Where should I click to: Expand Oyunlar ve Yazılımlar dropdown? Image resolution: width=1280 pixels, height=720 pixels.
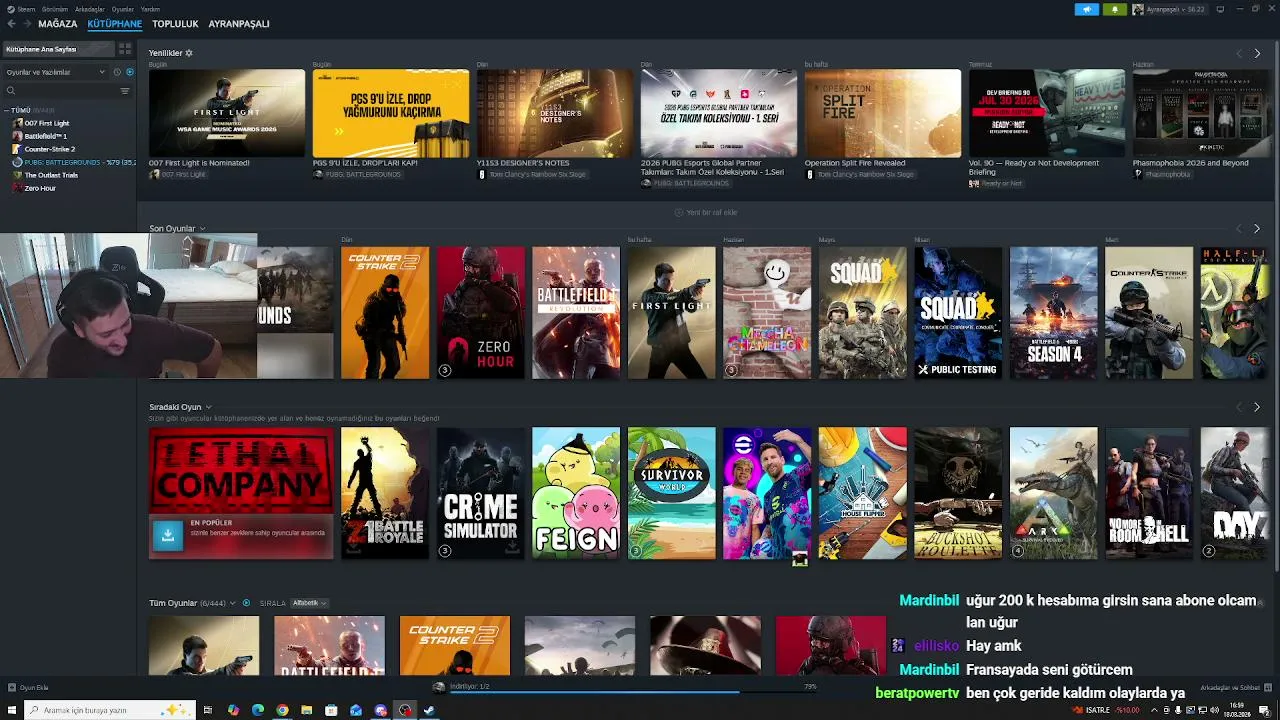pos(55,72)
